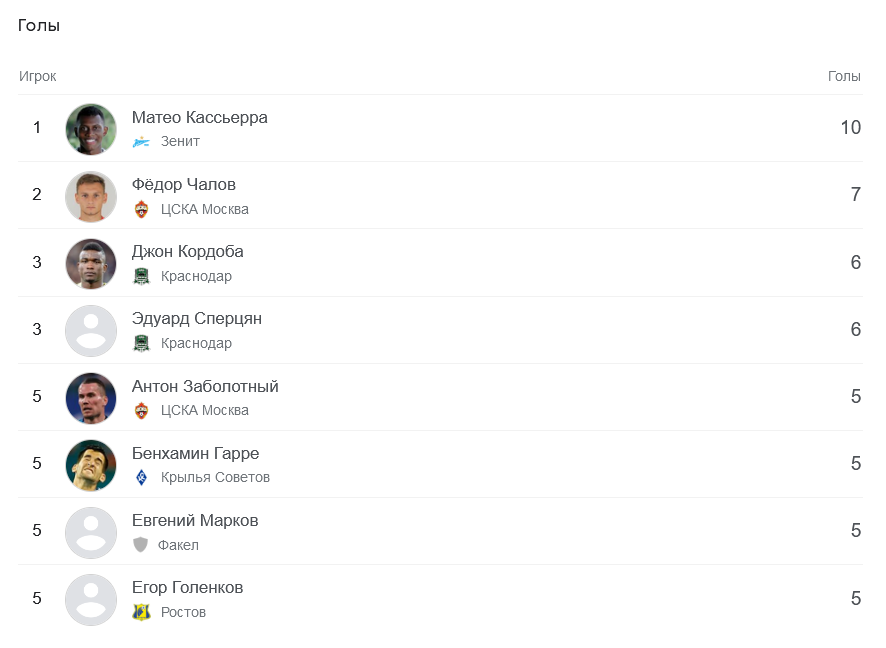Click the Факел shield icon
The image size is (886, 648).
point(140,545)
